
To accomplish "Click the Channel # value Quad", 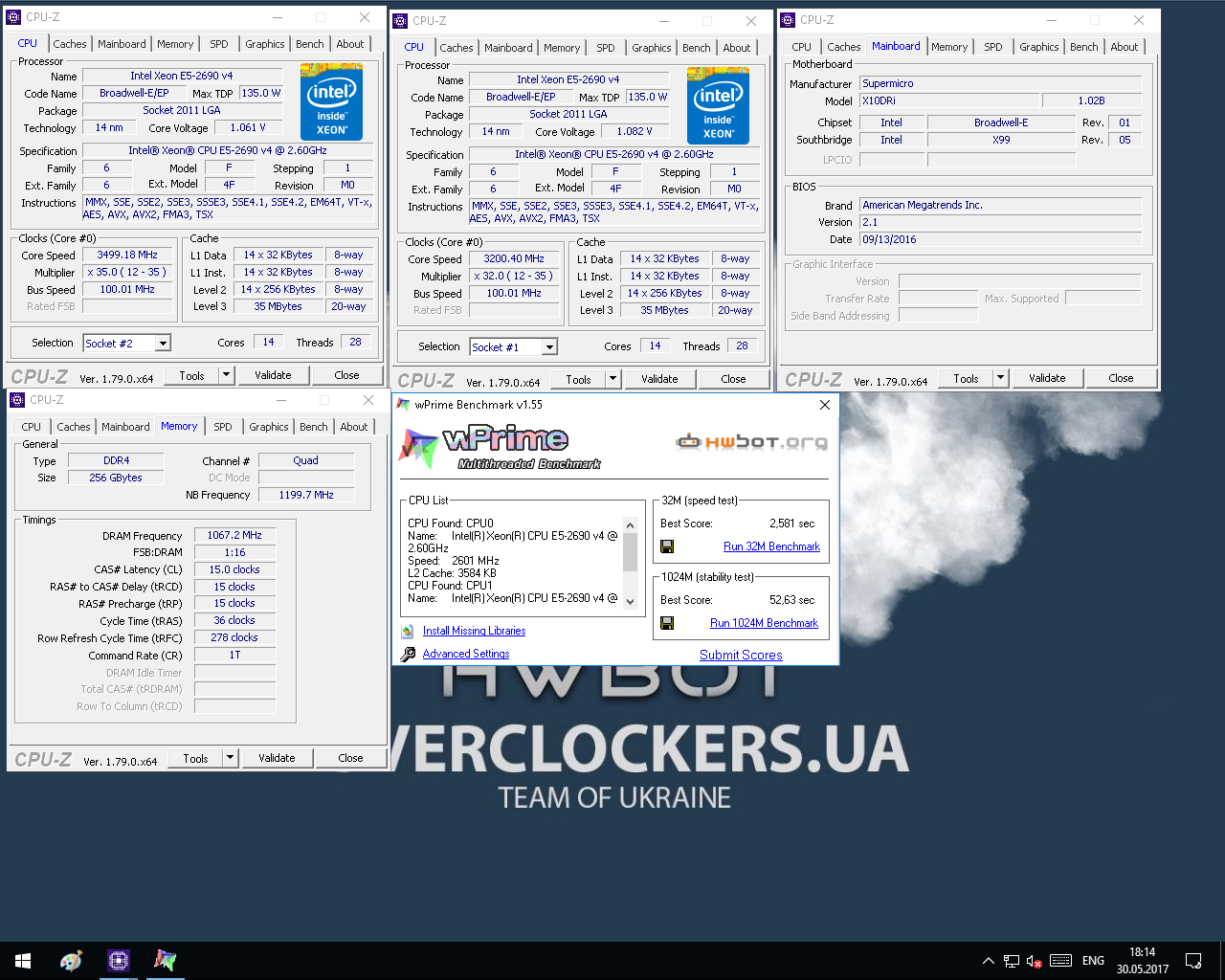I will tap(306, 460).
